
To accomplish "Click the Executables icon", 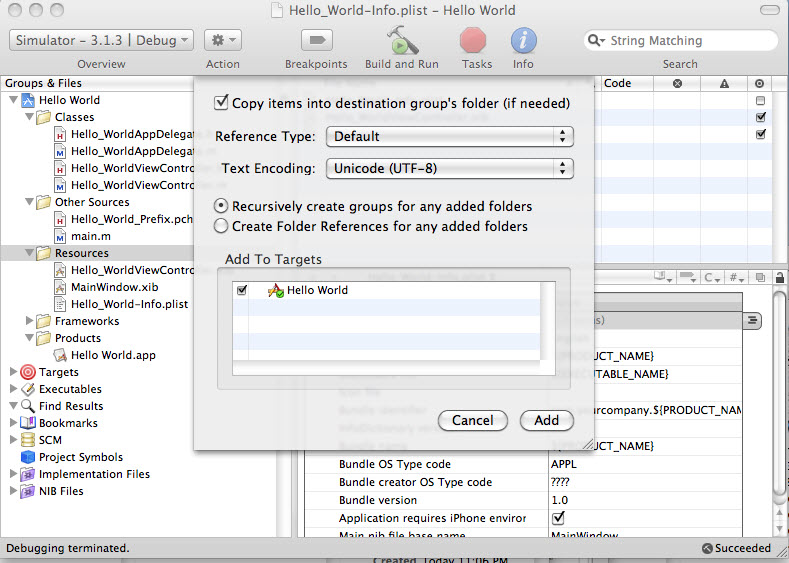I will tap(28, 389).
